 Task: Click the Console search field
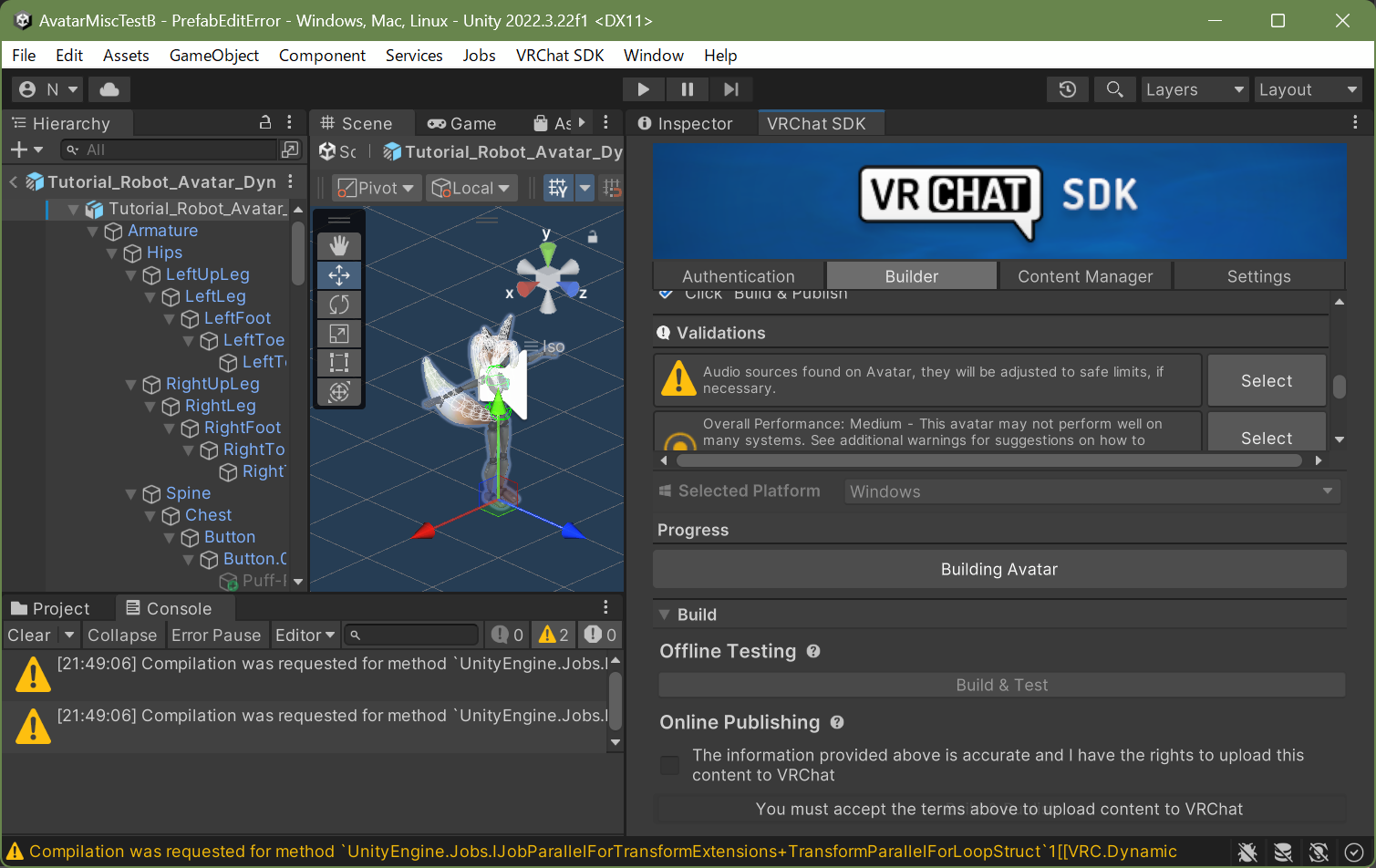pyautogui.click(x=411, y=635)
